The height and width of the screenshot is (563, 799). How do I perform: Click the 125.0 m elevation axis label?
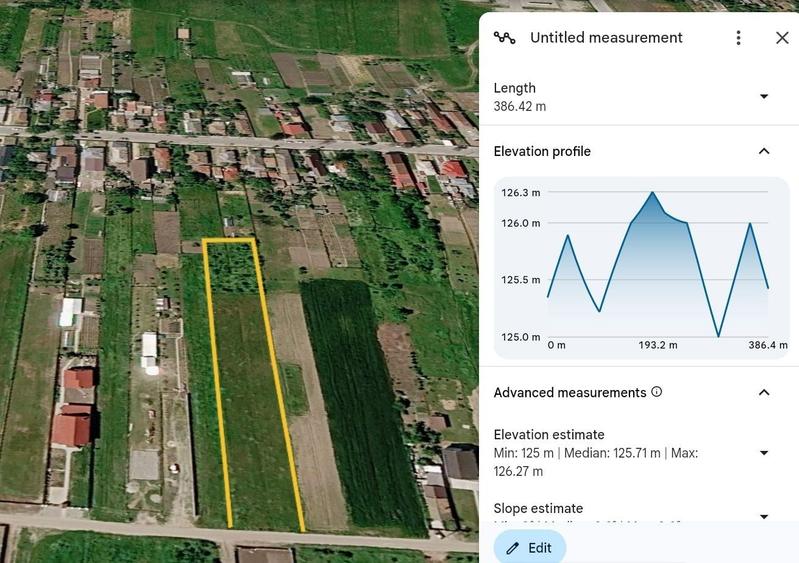(x=521, y=337)
